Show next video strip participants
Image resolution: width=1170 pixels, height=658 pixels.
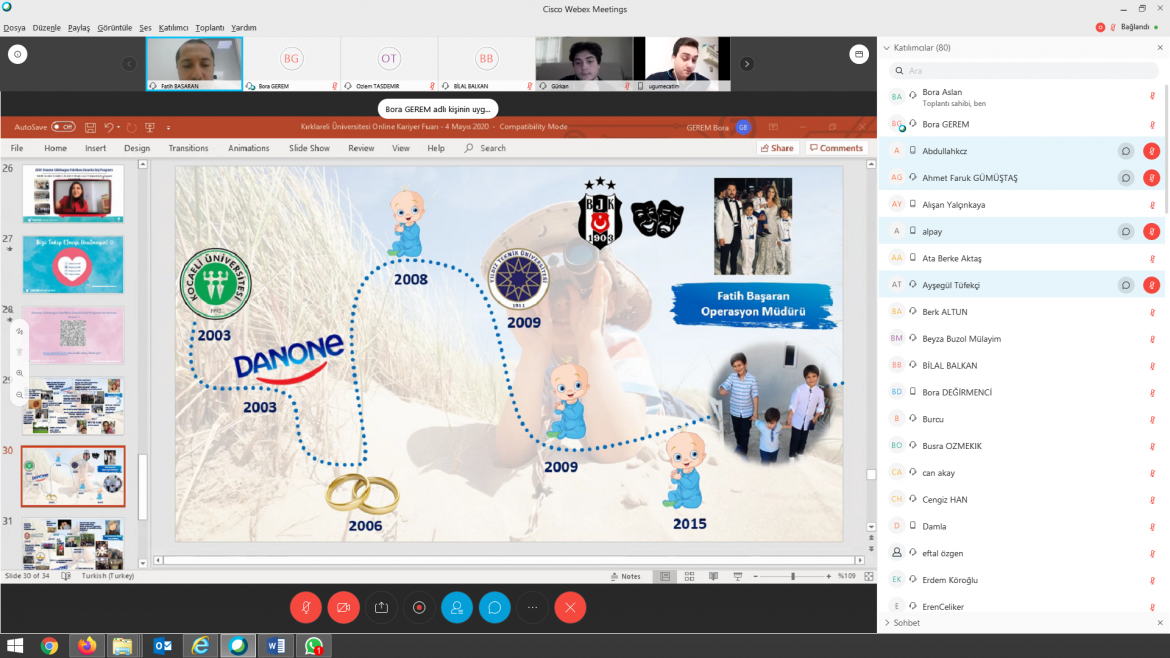coord(746,63)
